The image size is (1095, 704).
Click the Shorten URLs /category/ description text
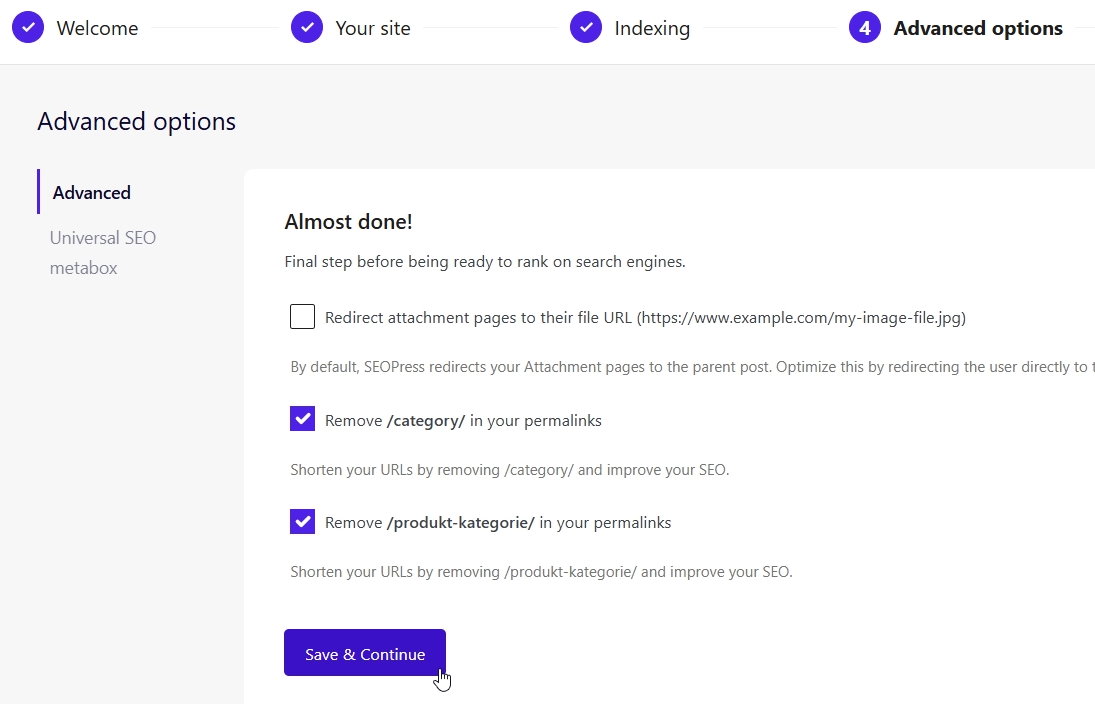click(x=509, y=469)
